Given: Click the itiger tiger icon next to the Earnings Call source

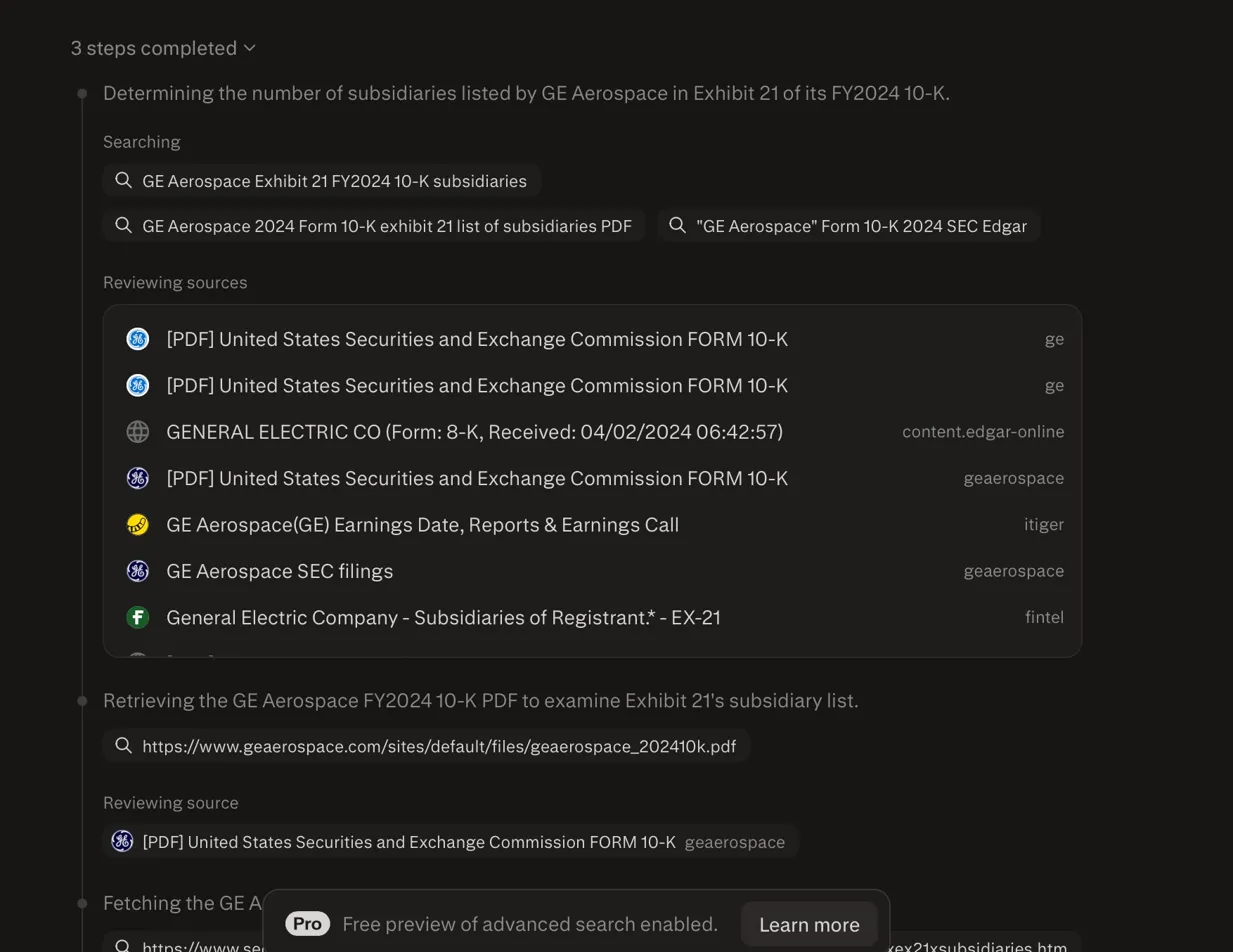Looking at the screenshot, I should (x=137, y=524).
